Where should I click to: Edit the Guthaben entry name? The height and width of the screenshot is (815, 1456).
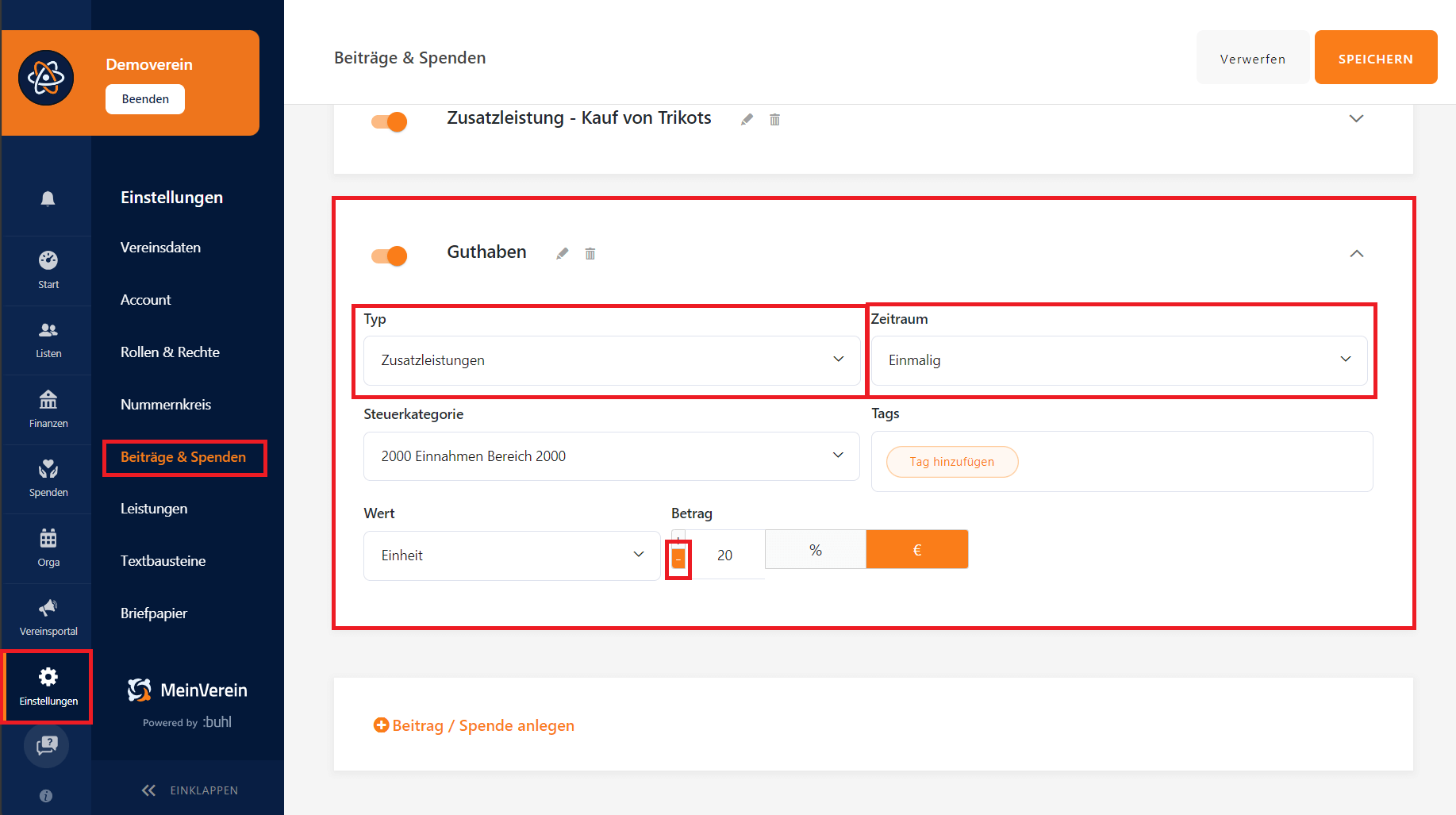562,253
